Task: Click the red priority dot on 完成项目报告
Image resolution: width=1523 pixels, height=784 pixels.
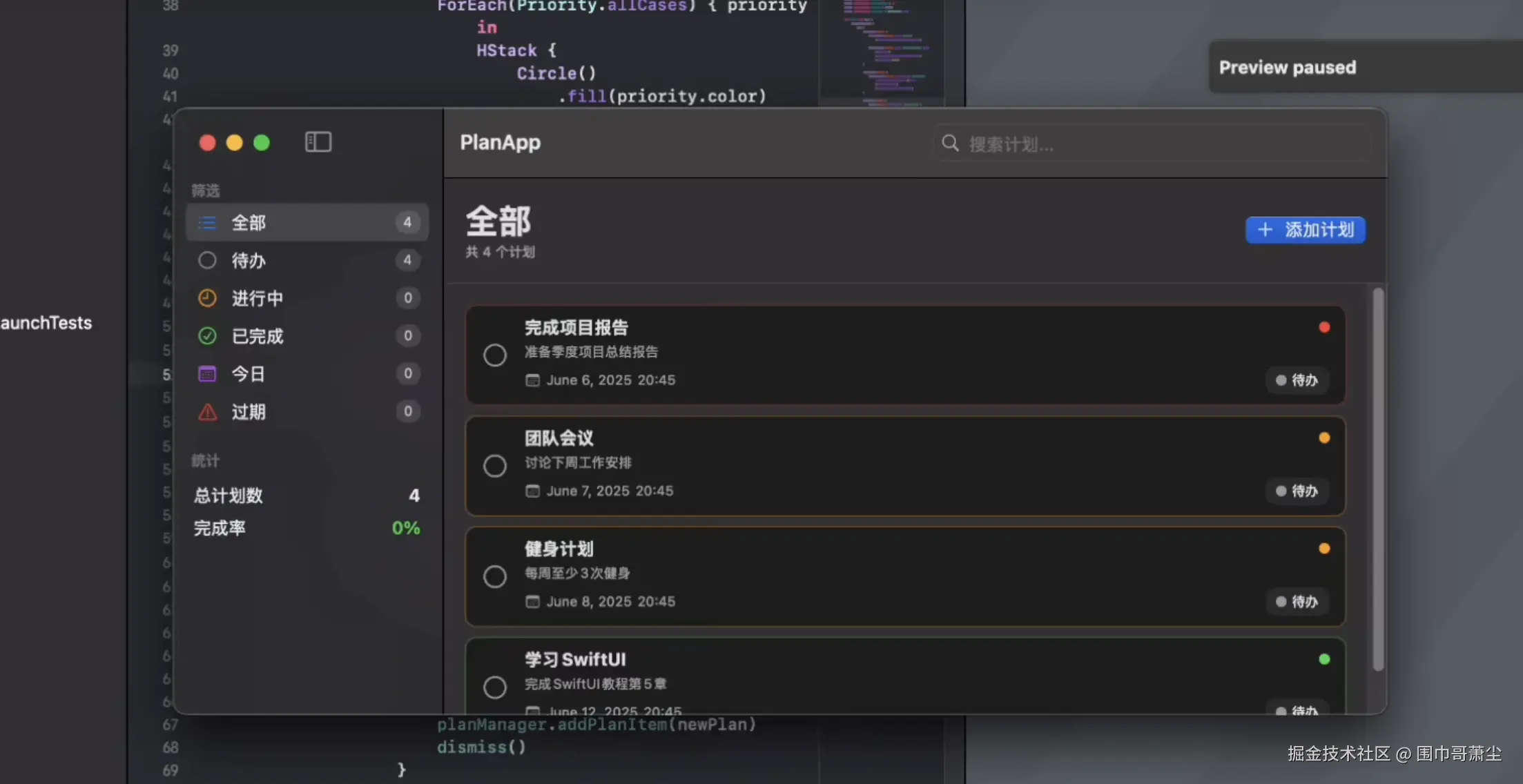Action: (1324, 327)
